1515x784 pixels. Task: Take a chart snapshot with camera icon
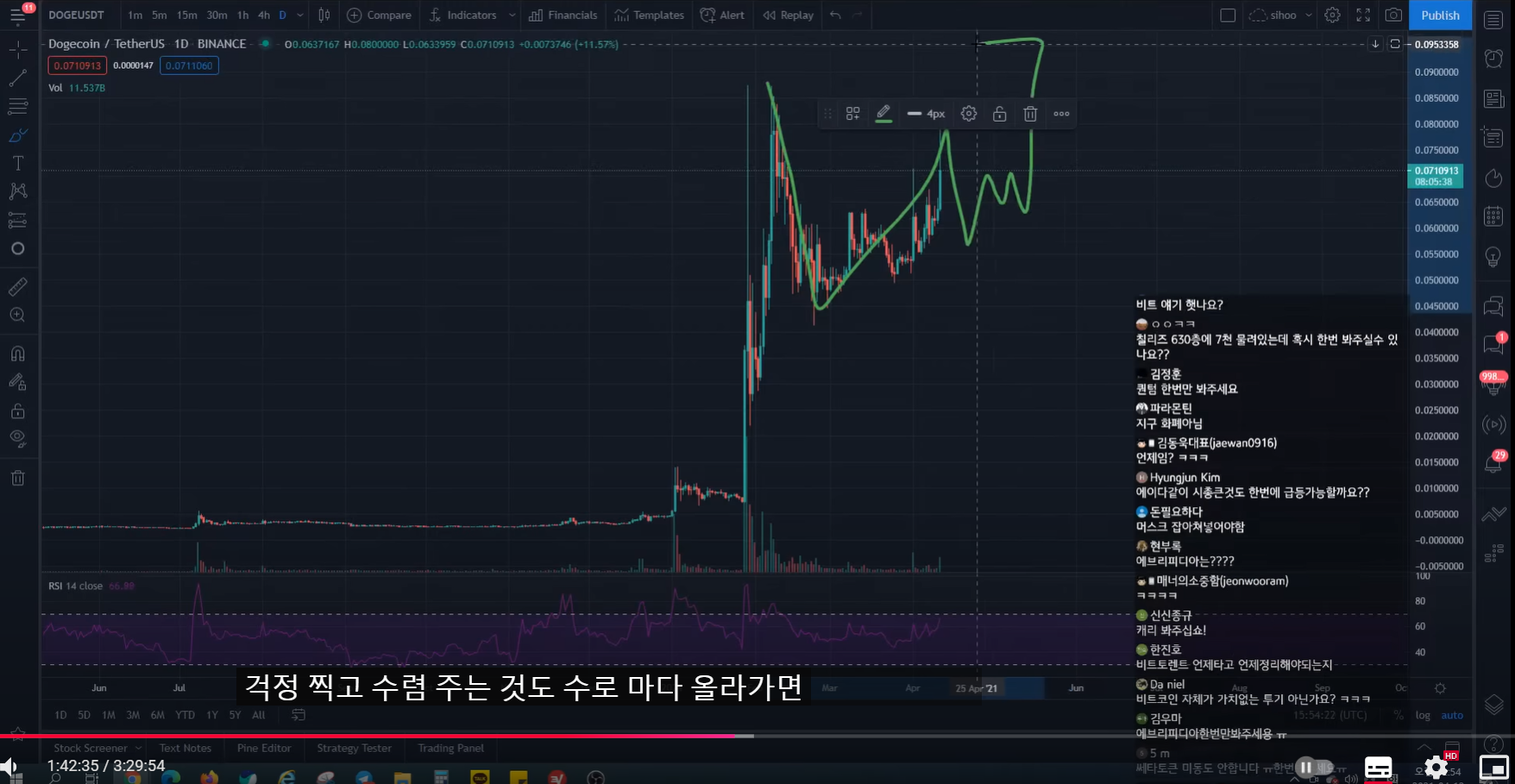[1393, 15]
